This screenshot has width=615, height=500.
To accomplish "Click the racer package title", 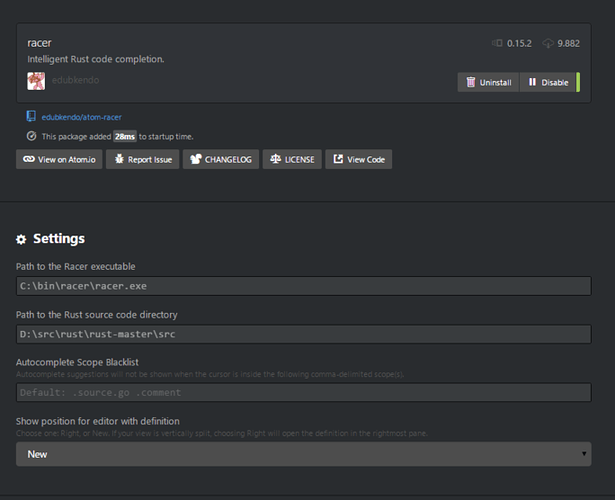I will (x=39, y=43).
